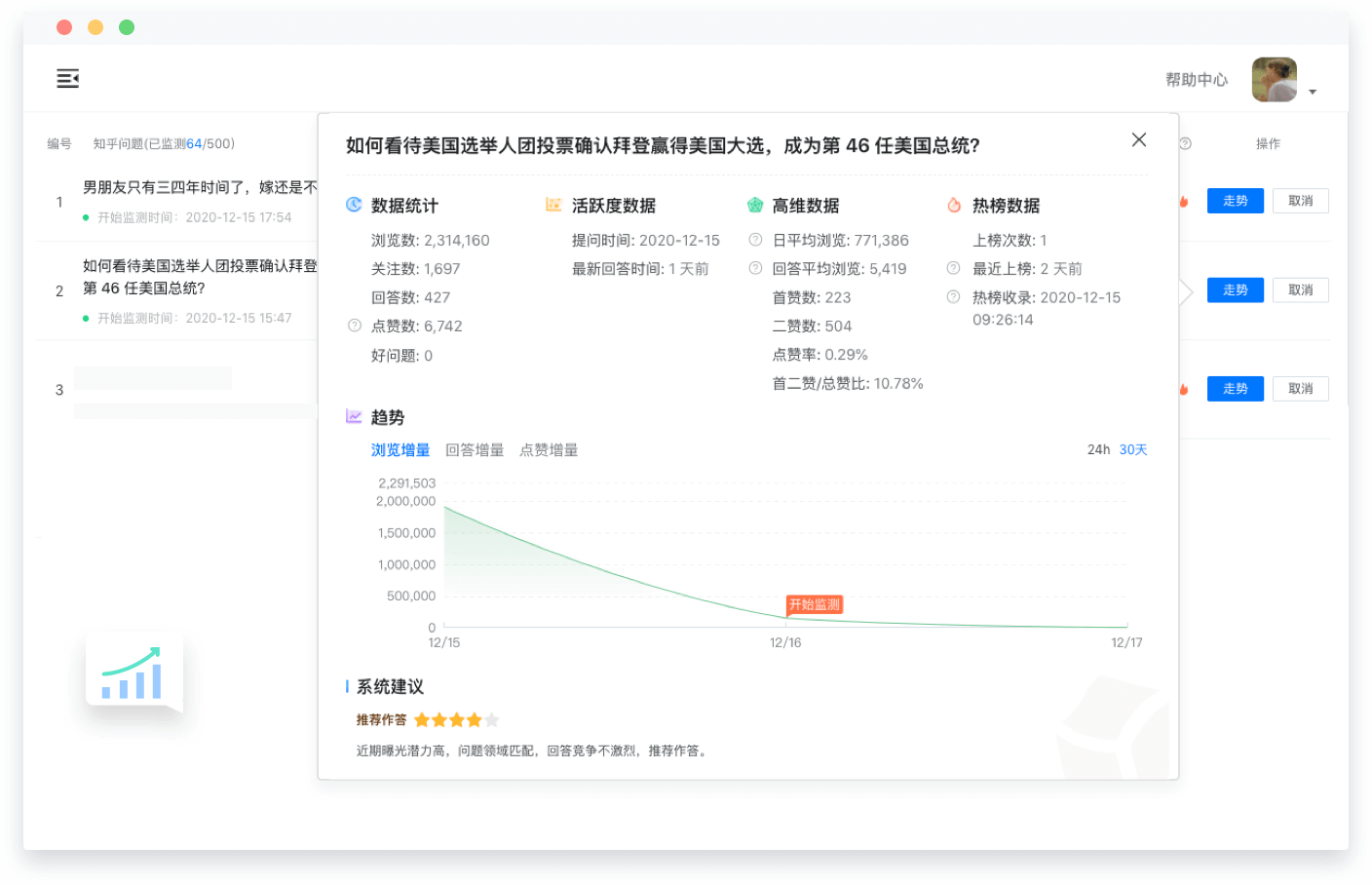Click the help icon next to 最近上榜

coord(953,268)
